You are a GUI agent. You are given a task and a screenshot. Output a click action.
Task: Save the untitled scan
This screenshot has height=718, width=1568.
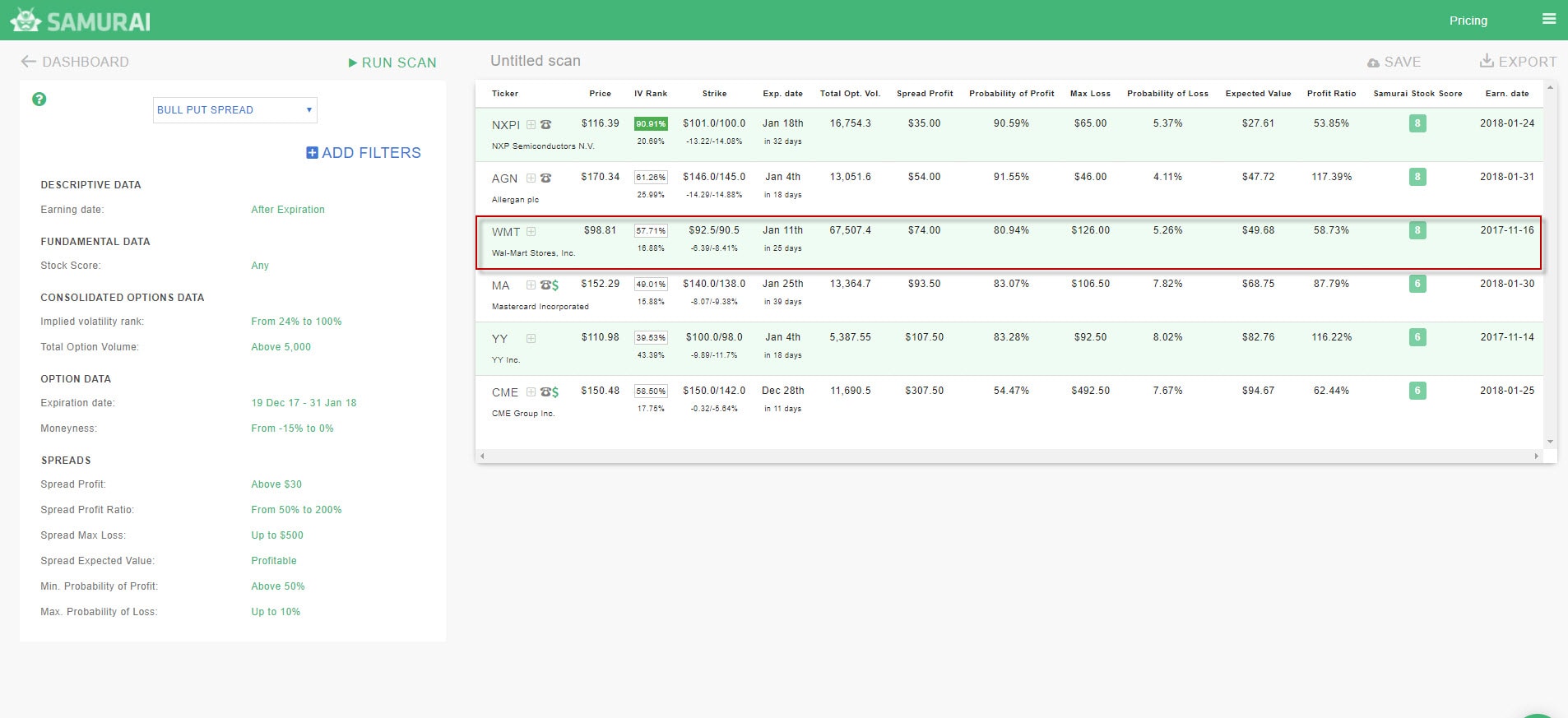click(x=1394, y=62)
